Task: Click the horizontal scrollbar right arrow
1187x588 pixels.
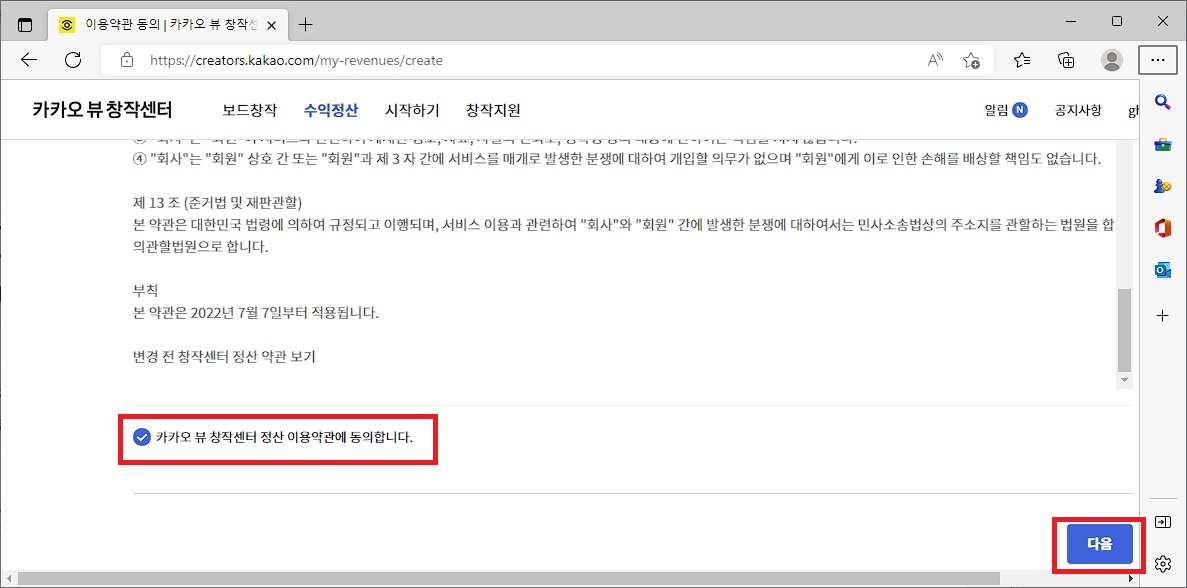Action: click(1132, 579)
